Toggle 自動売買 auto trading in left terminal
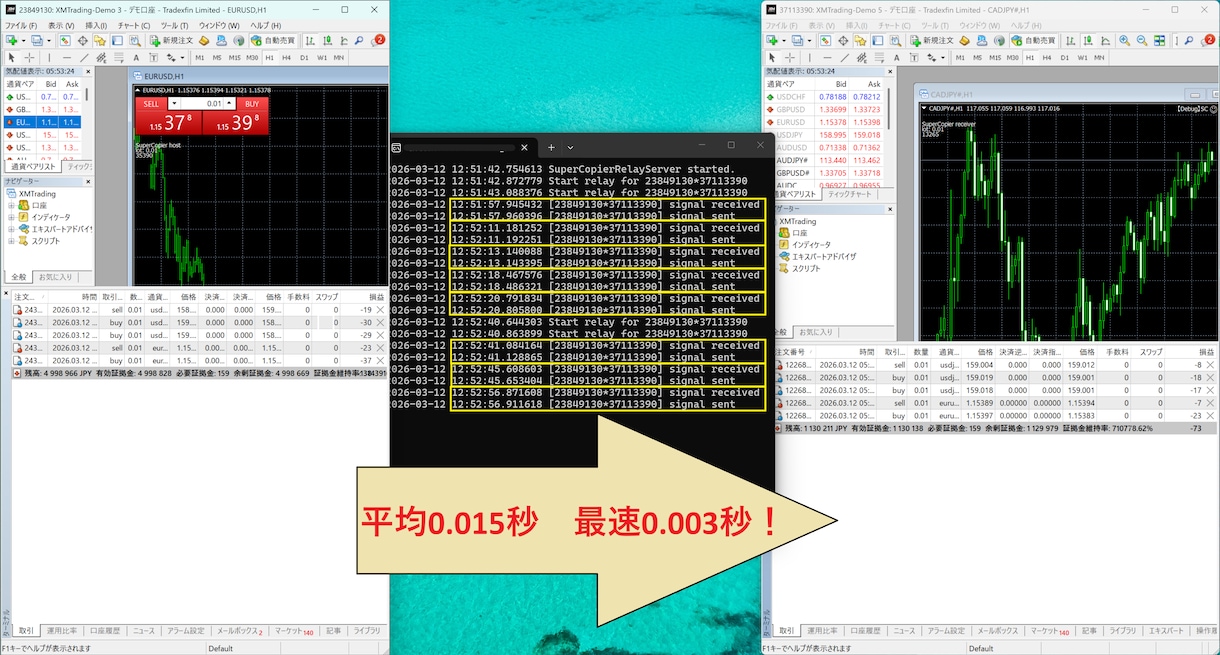The width and height of the screenshot is (1220, 655). click(273, 41)
